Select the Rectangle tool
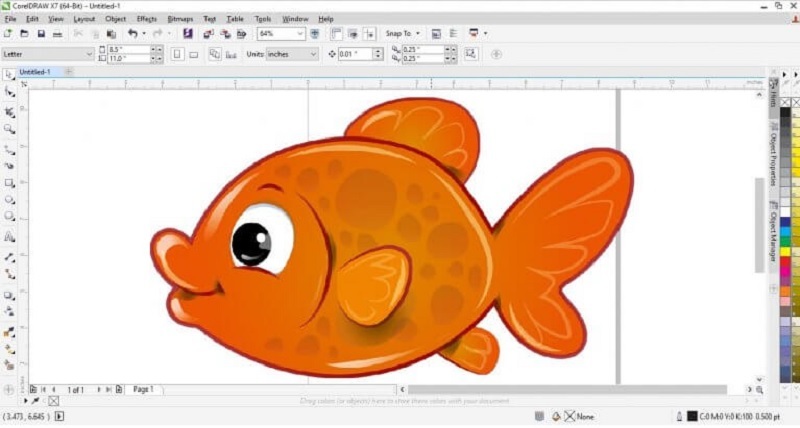 (9, 183)
